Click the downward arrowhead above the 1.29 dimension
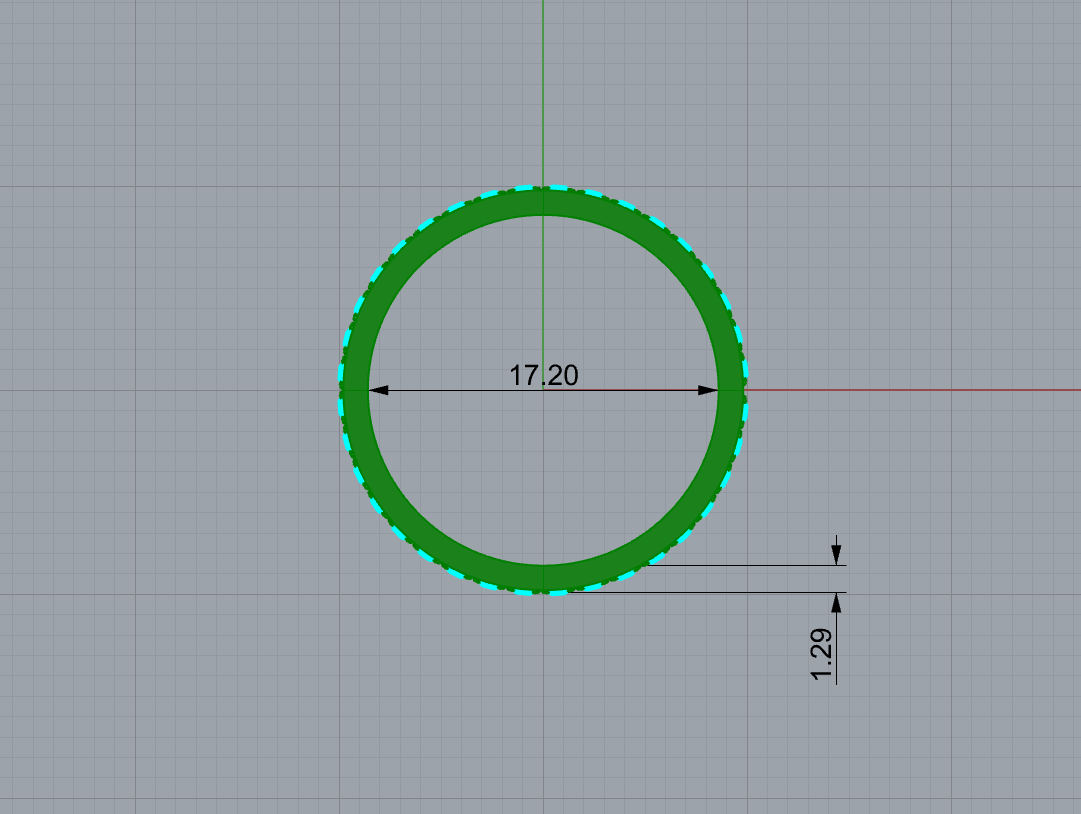This screenshot has width=1081, height=814. click(x=836, y=555)
